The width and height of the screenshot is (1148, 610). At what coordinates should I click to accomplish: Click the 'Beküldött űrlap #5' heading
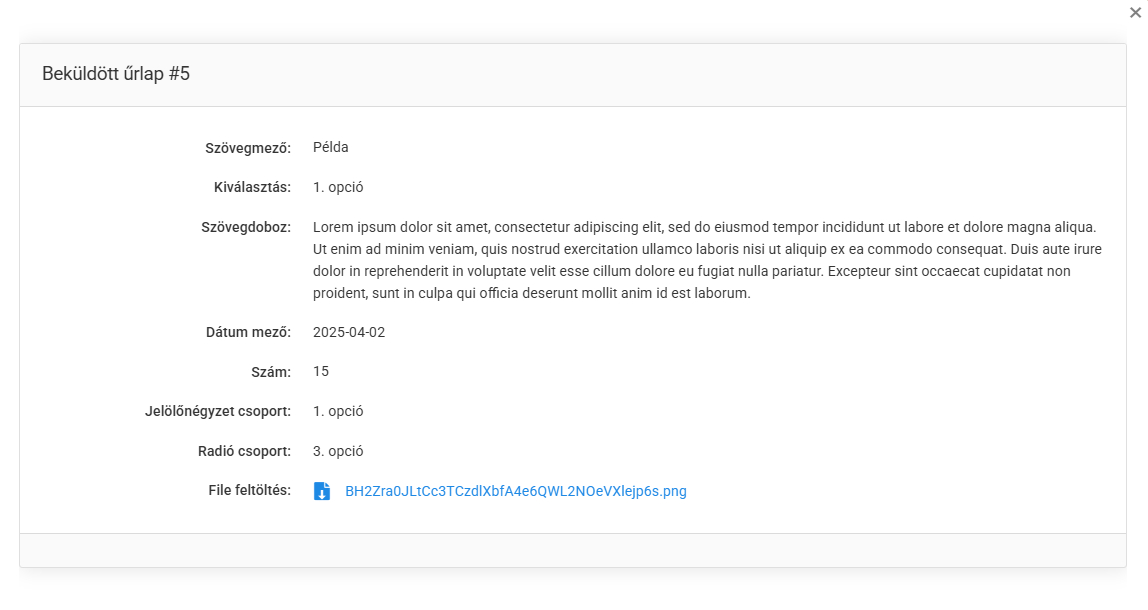click(116, 74)
